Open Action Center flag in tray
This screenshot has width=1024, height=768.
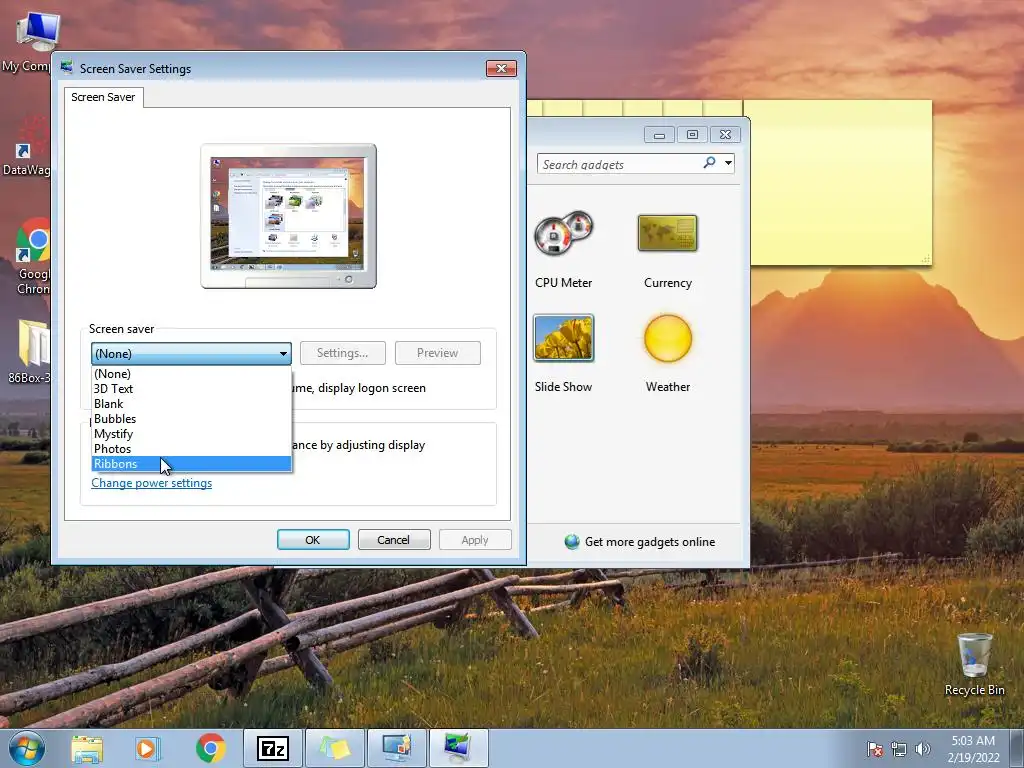(875, 748)
